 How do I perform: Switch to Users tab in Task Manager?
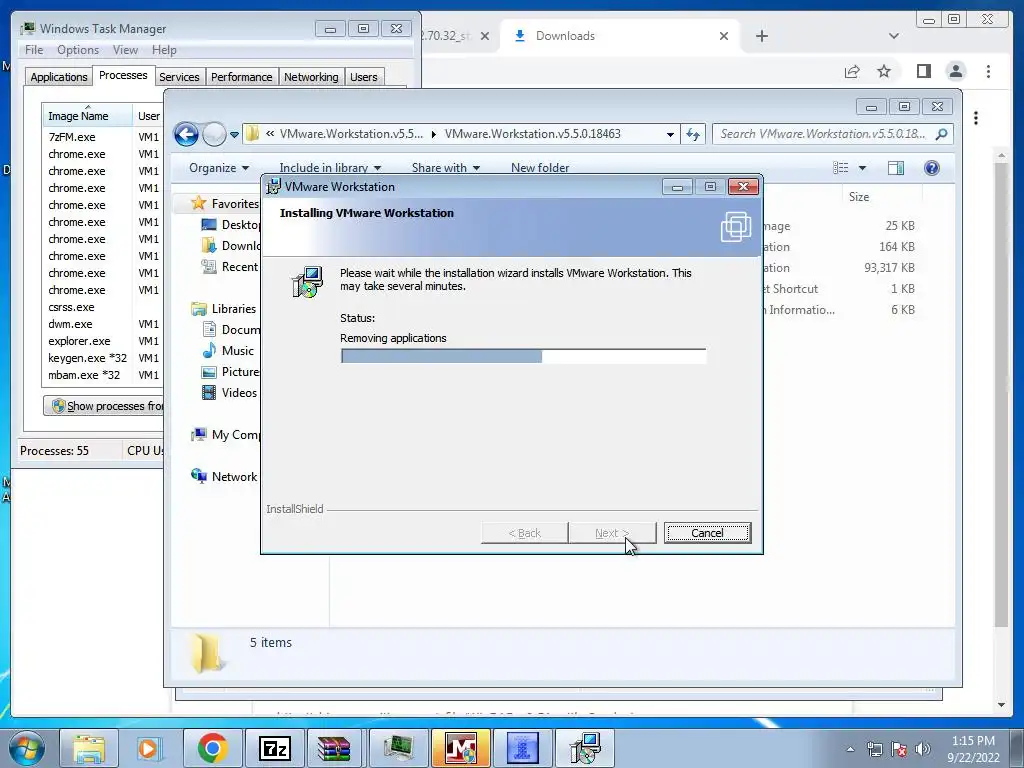coord(363,77)
